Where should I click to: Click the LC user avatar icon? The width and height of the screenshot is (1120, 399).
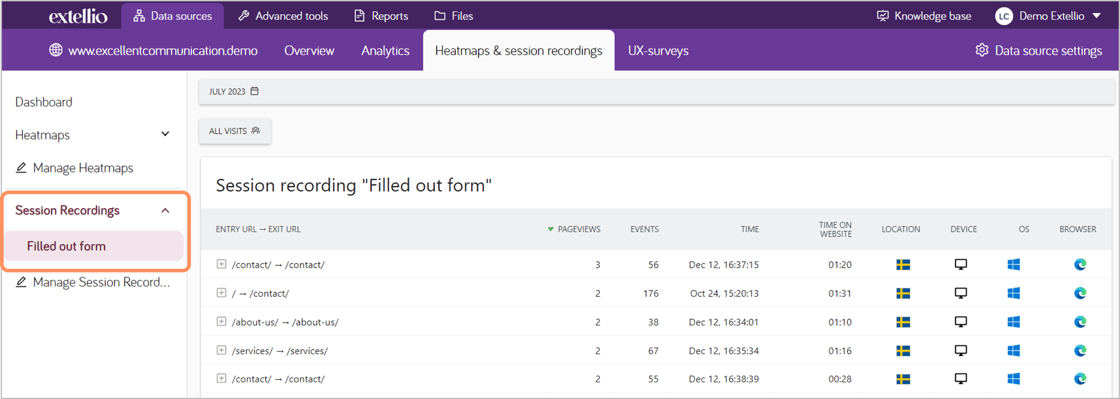coord(1004,16)
